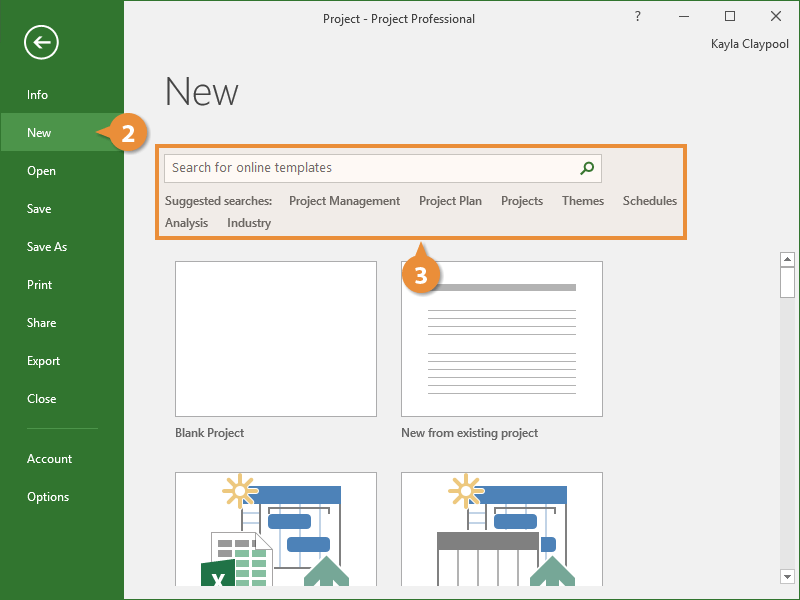Click the scrollbar down arrow
Image resolution: width=800 pixels, height=600 pixels.
click(787, 575)
